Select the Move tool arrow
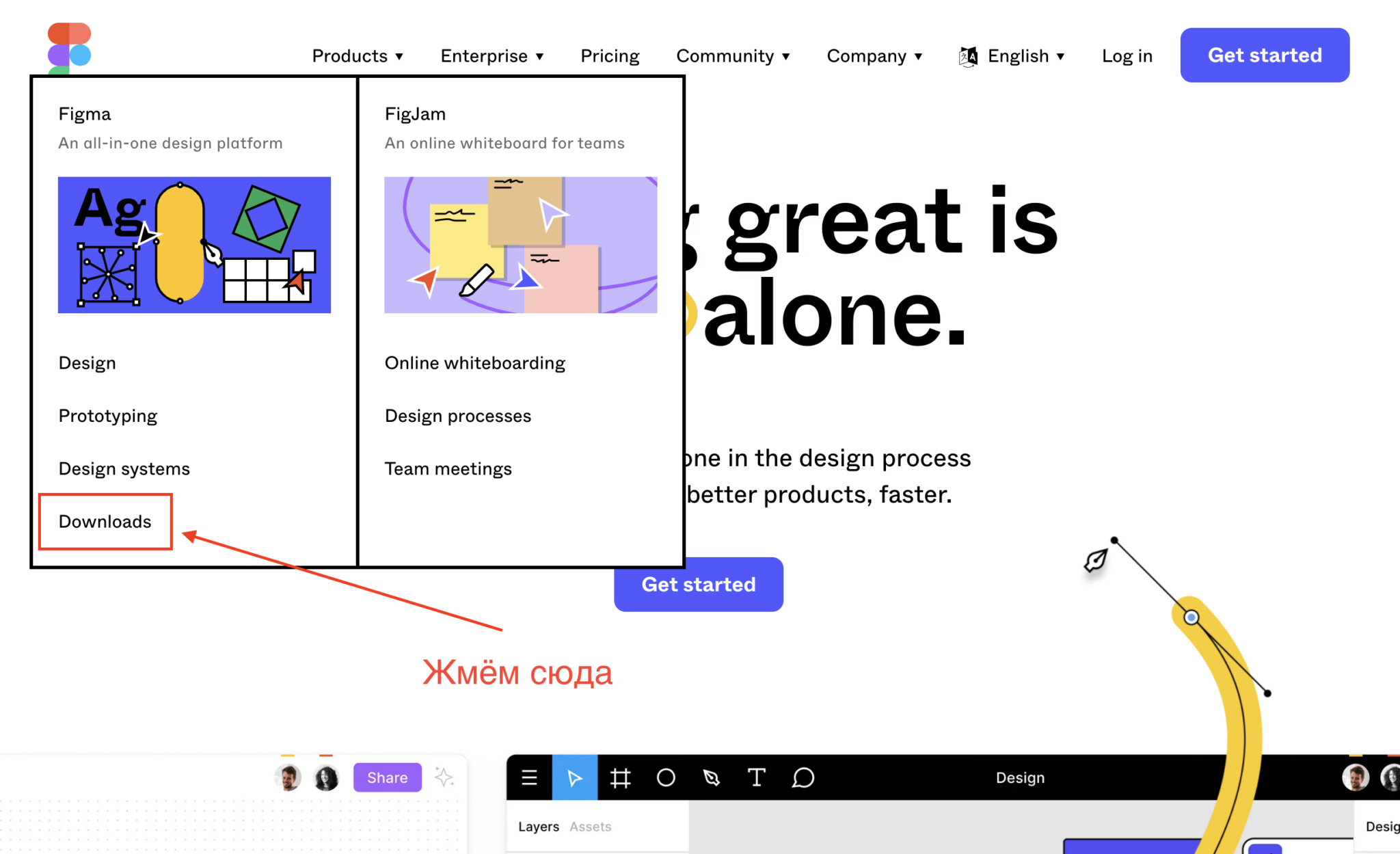The width and height of the screenshot is (1400, 854). pos(576,777)
